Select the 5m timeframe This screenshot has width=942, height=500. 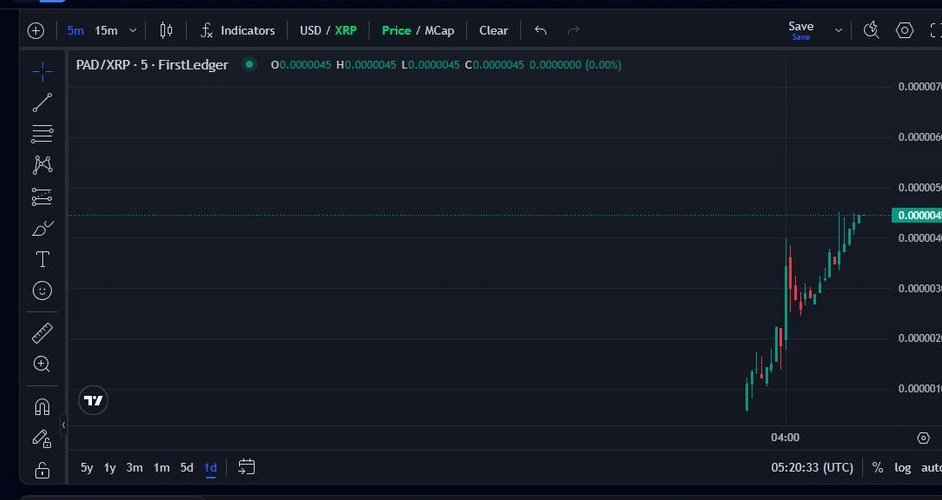point(76,31)
